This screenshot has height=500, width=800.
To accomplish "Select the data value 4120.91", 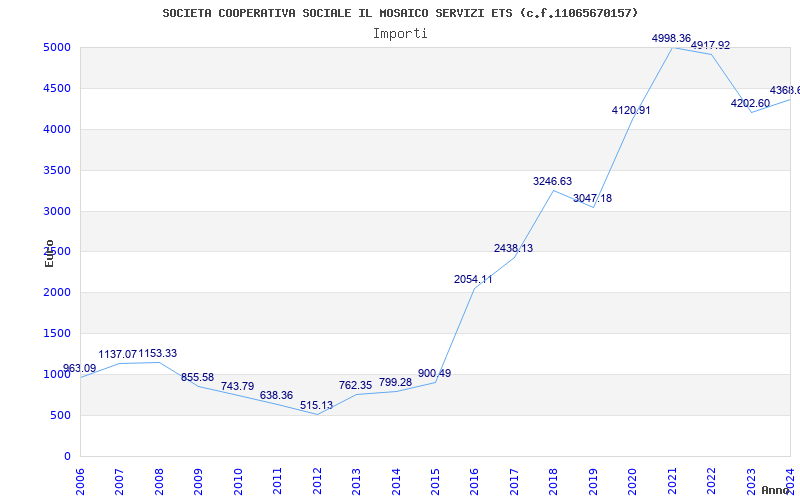I will 631,110.
